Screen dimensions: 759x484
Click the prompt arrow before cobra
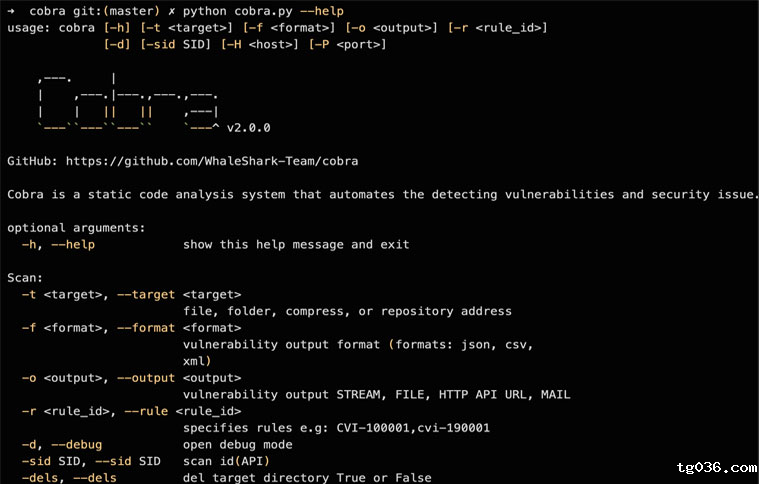(11, 11)
